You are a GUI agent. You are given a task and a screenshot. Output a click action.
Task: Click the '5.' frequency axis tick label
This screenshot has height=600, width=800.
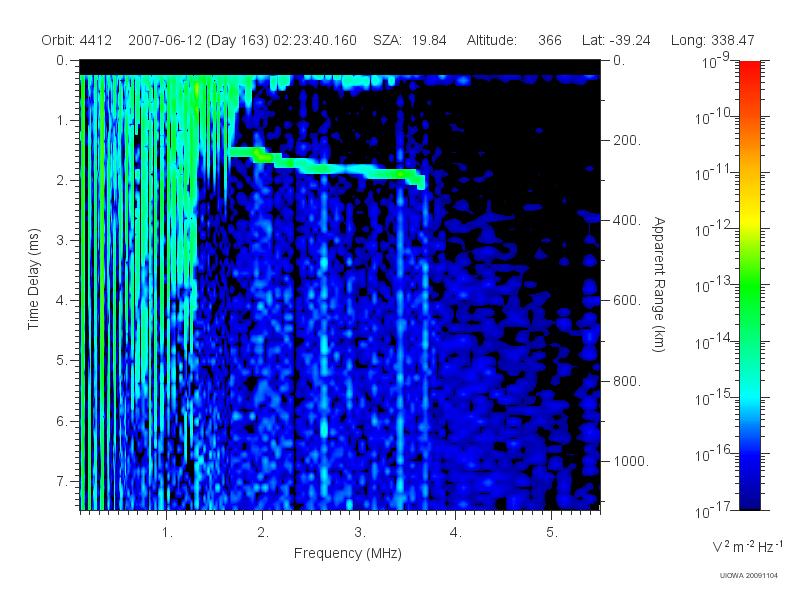[x=552, y=533]
